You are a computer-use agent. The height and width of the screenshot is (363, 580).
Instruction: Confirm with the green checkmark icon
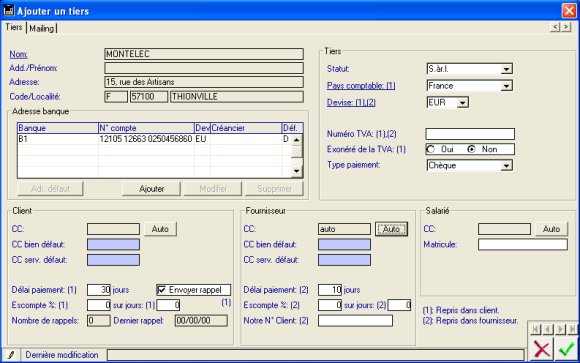566,349
